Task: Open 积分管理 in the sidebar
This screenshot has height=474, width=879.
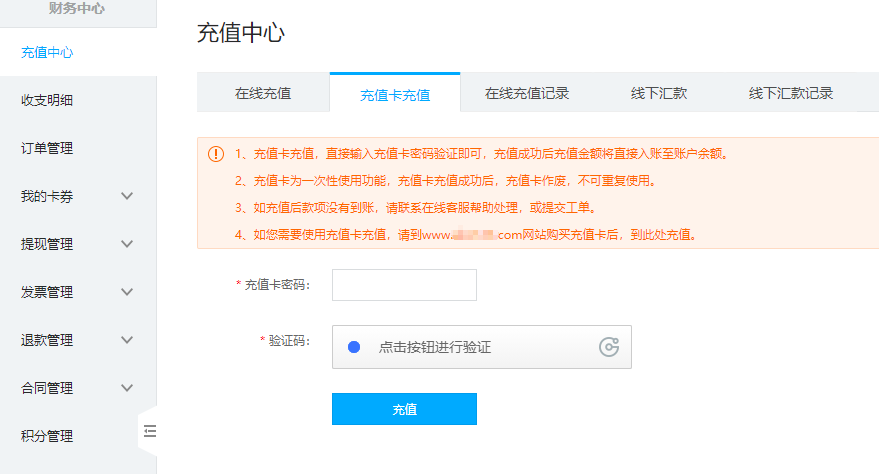Action: click(47, 436)
